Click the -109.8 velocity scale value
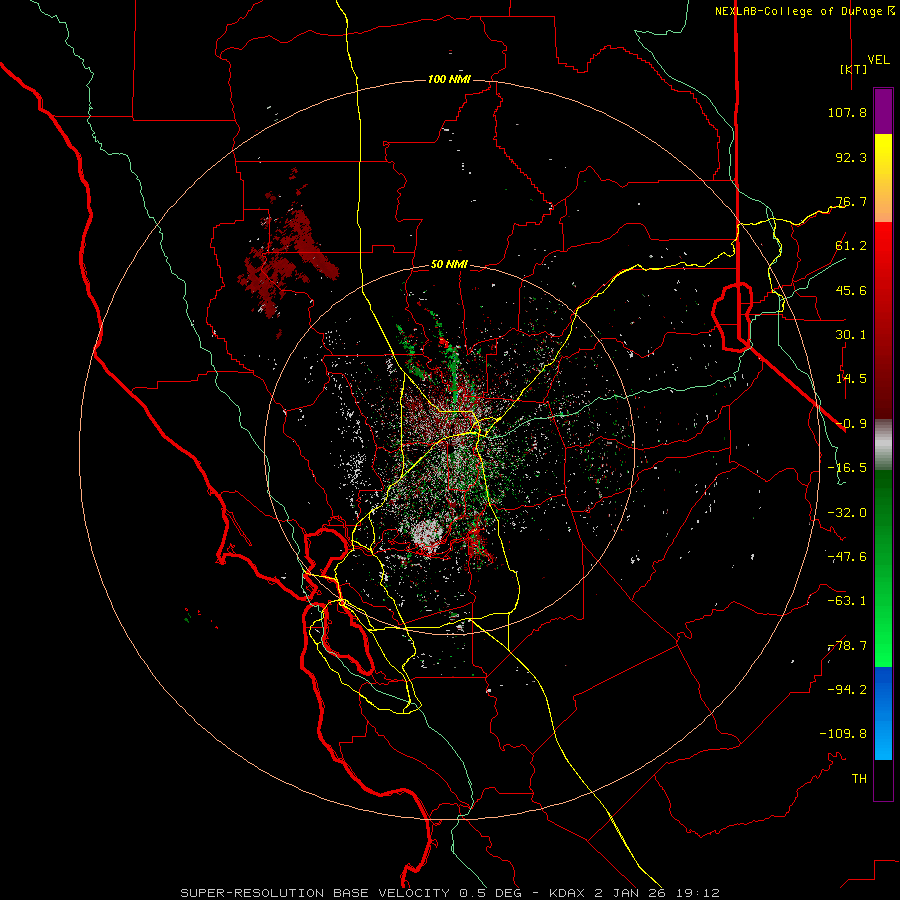Screen dimensions: 900x900 pyautogui.click(x=843, y=734)
